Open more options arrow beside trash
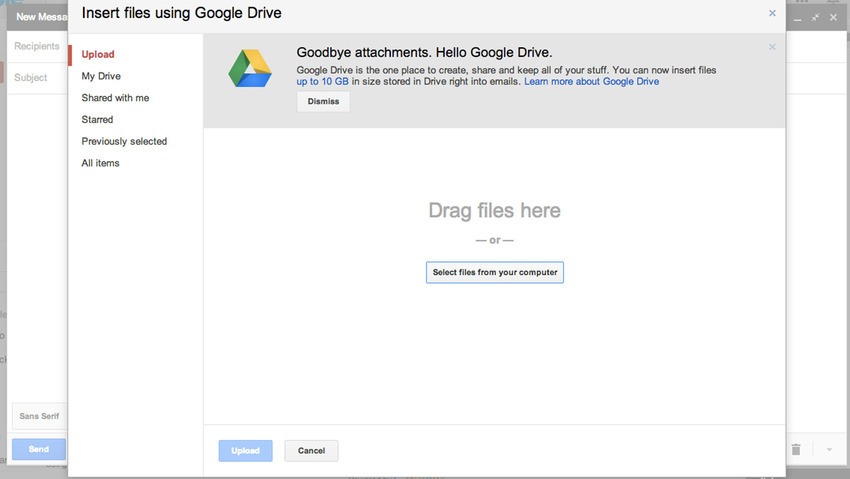850x479 pixels. 829,450
